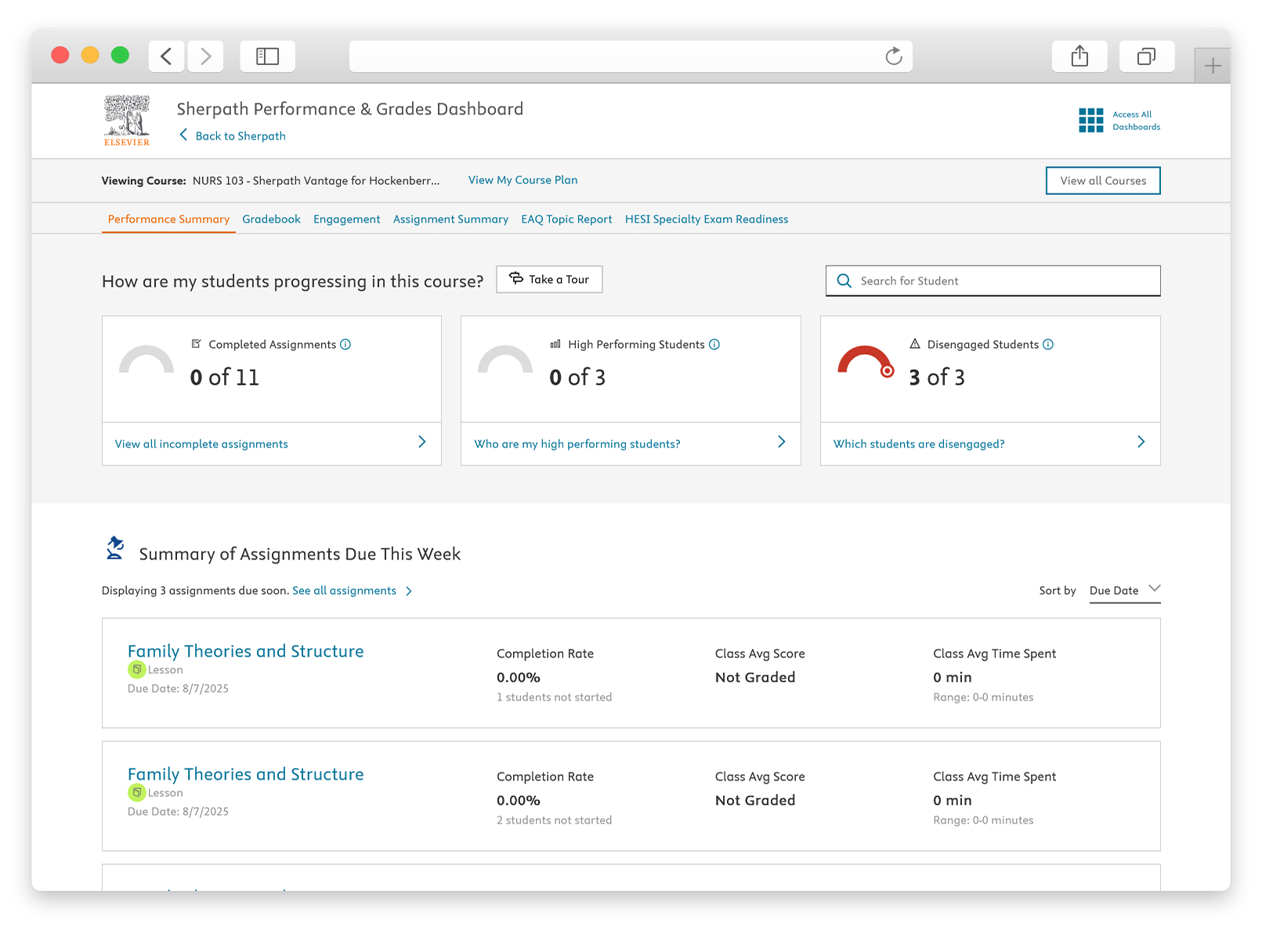Click the Completed Assignments gauge
1262x952 pixels.
pyautogui.click(x=146, y=360)
